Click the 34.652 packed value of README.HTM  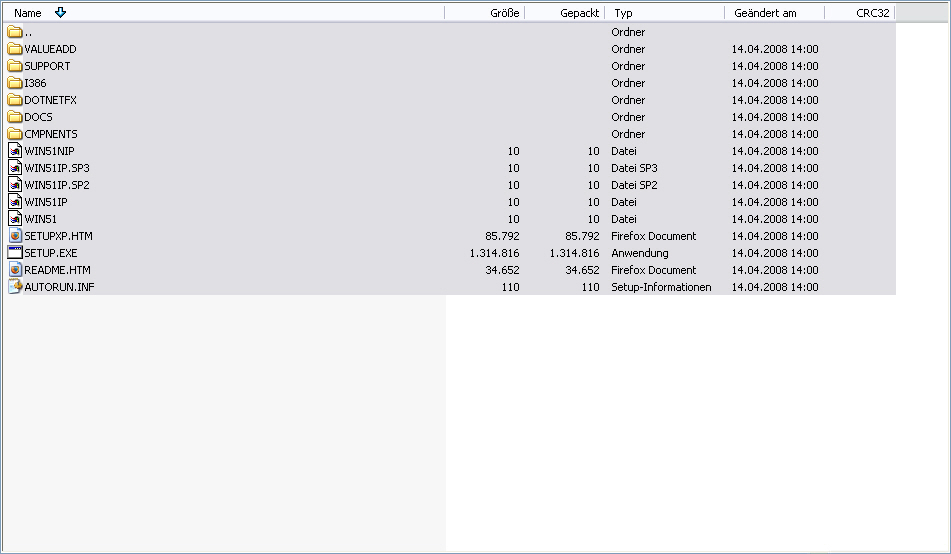coord(582,270)
